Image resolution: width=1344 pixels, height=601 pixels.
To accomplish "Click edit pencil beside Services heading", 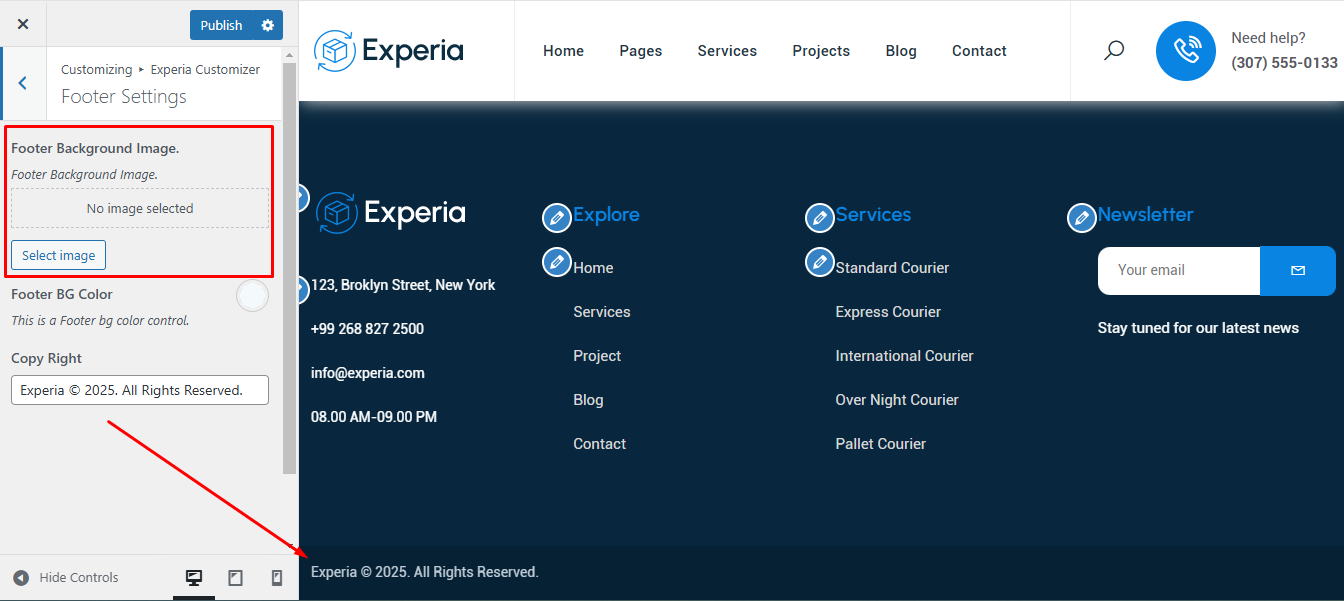I will coord(820,217).
